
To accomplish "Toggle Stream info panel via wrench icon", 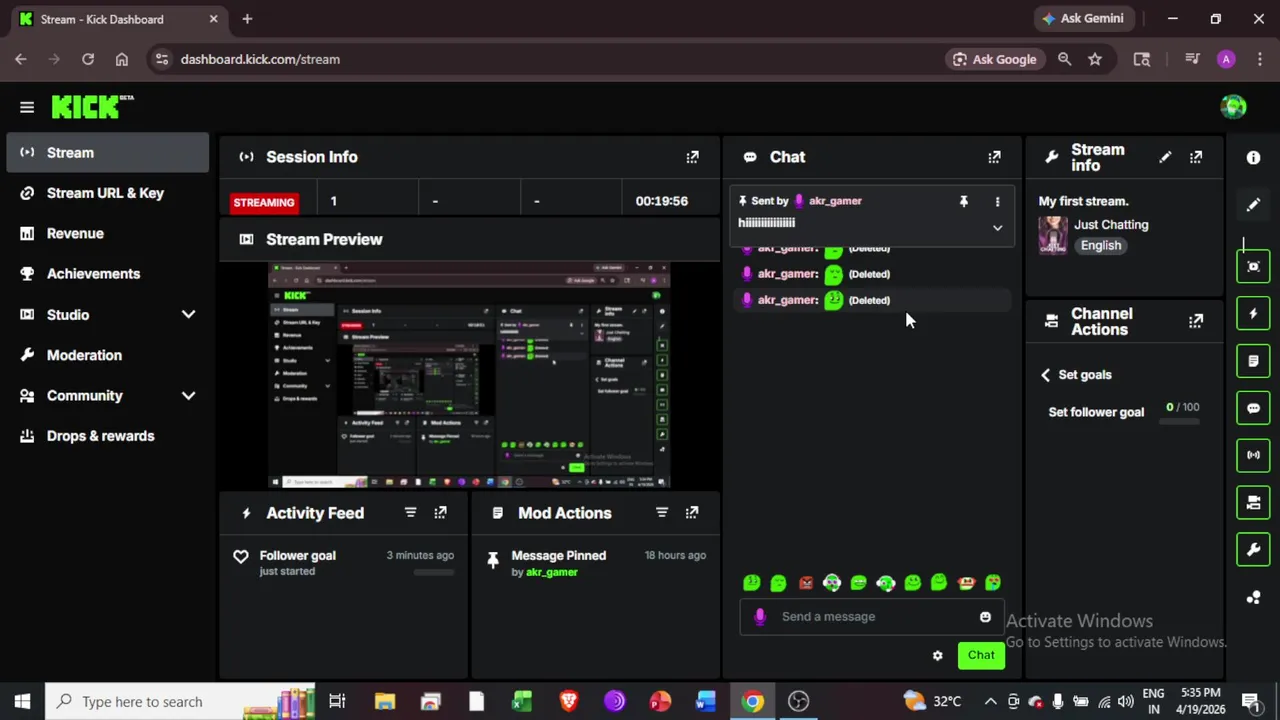I will [x=1253, y=549].
